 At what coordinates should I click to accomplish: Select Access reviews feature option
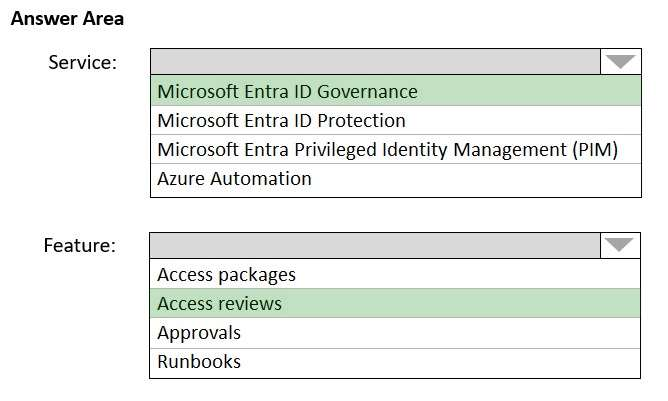219,303
